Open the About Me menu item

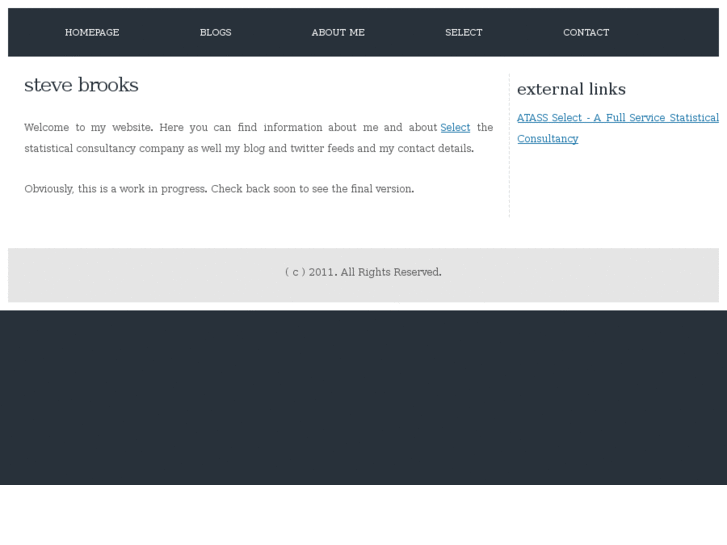click(338, 32)
